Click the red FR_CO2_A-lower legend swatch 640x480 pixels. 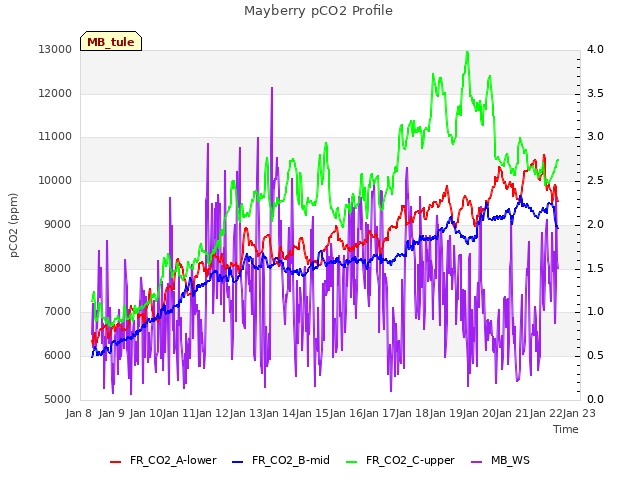(116, 462)
